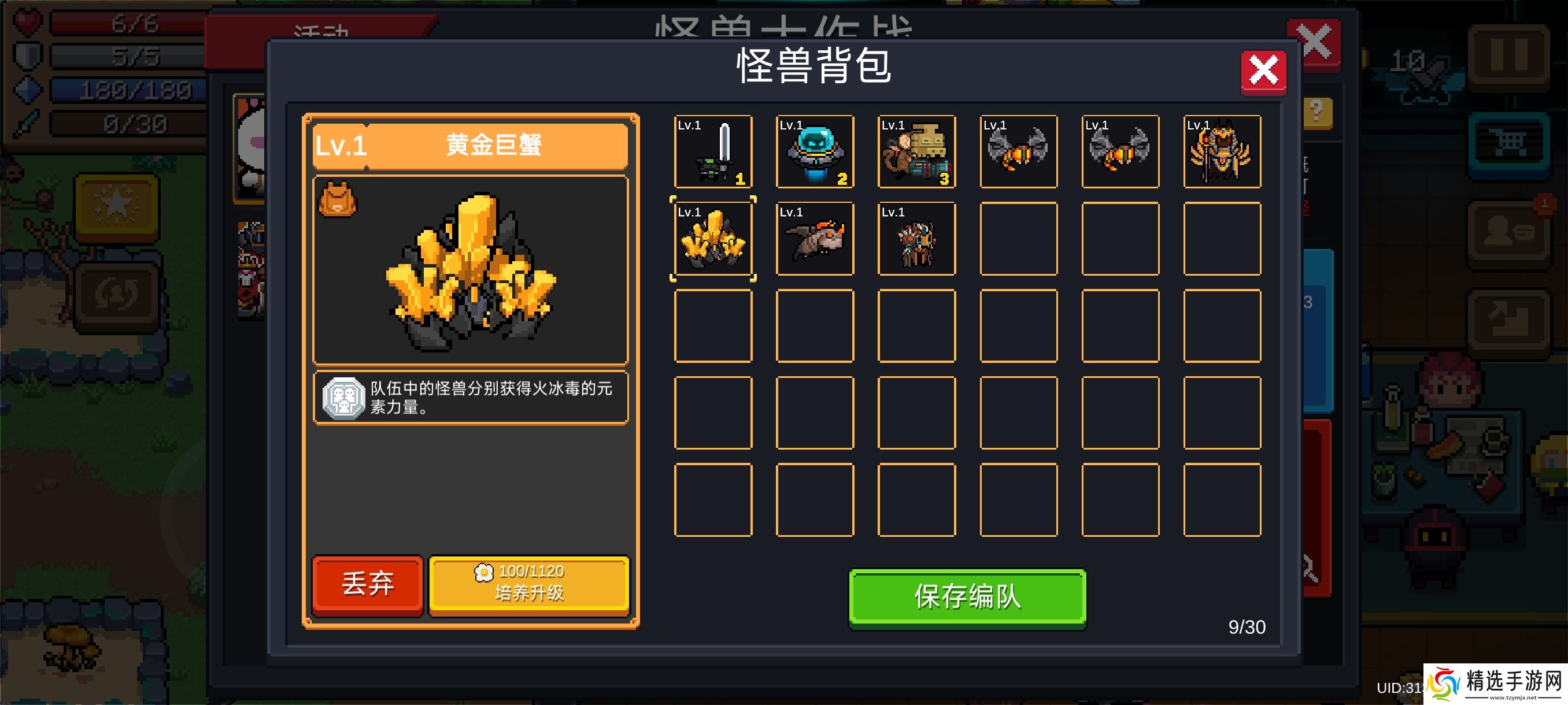This screenshot has height=705, width=1568.
Task: Click the first empty slot in row two
Action: tap(1018, 239)
